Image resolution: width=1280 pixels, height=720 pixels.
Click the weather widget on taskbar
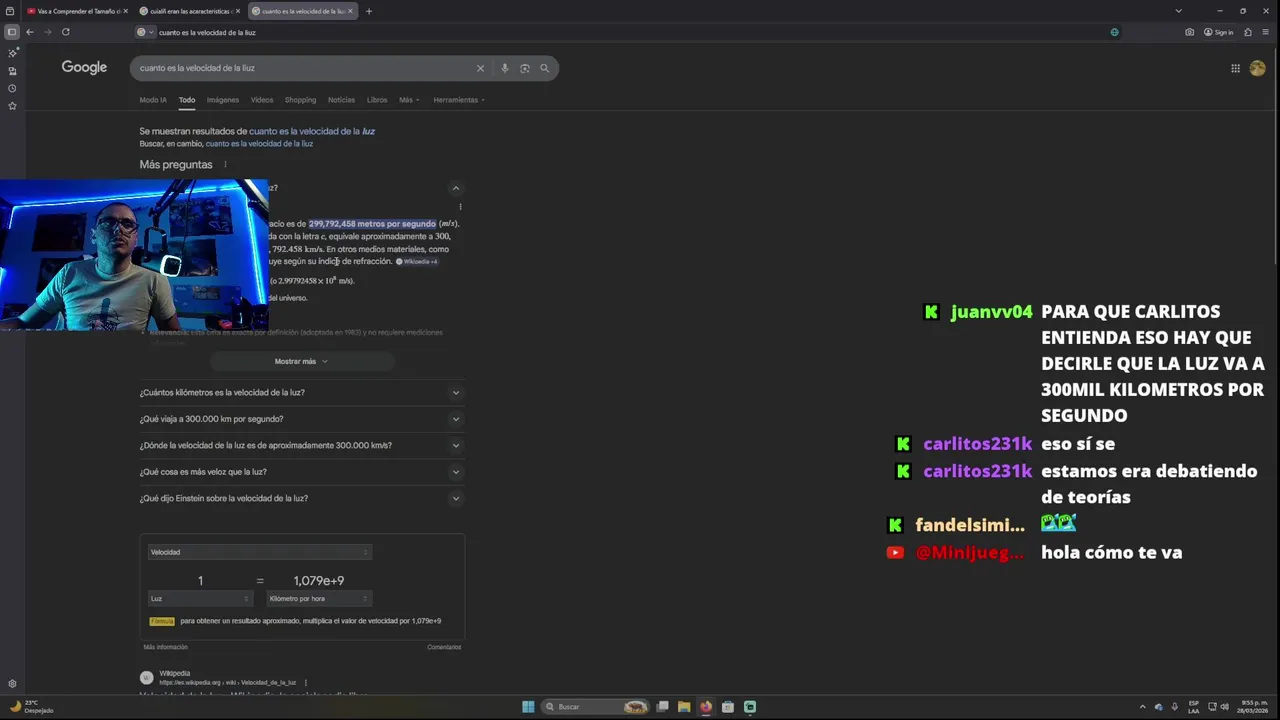pyautogui.click(x=32, y=706)
